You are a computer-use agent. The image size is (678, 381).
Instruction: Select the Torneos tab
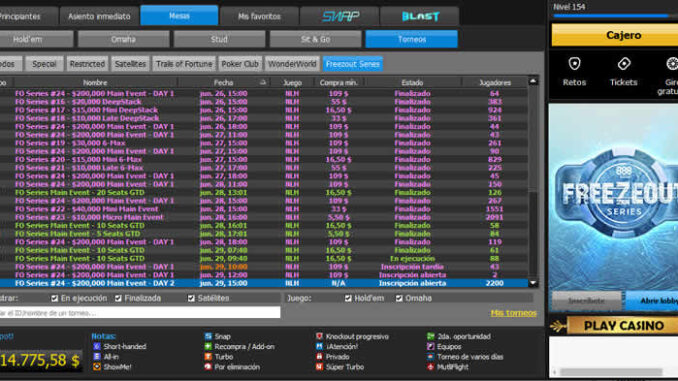pos(411,39)
